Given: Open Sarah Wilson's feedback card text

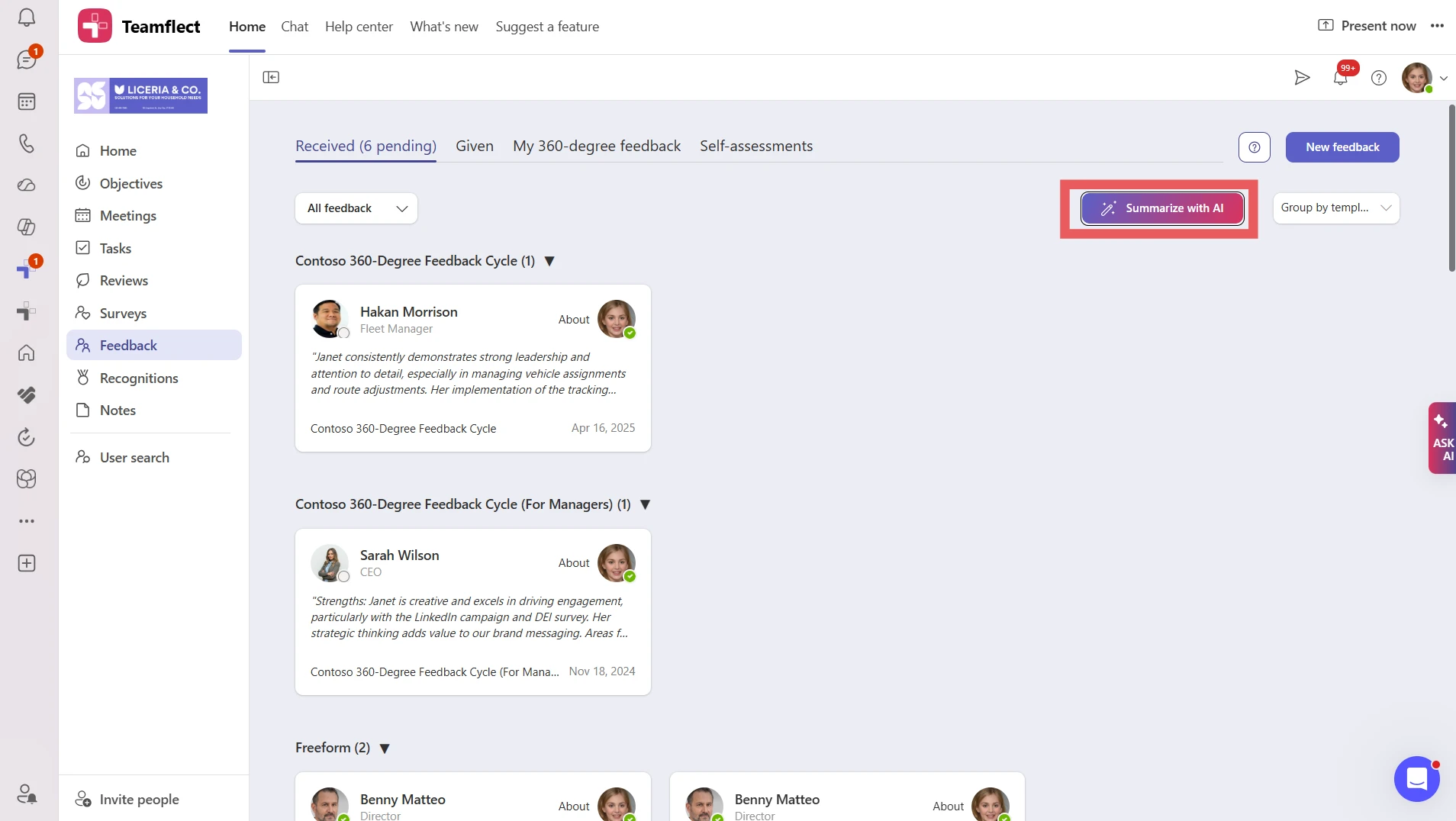Looking at the screenshot, I should [469, 617].
